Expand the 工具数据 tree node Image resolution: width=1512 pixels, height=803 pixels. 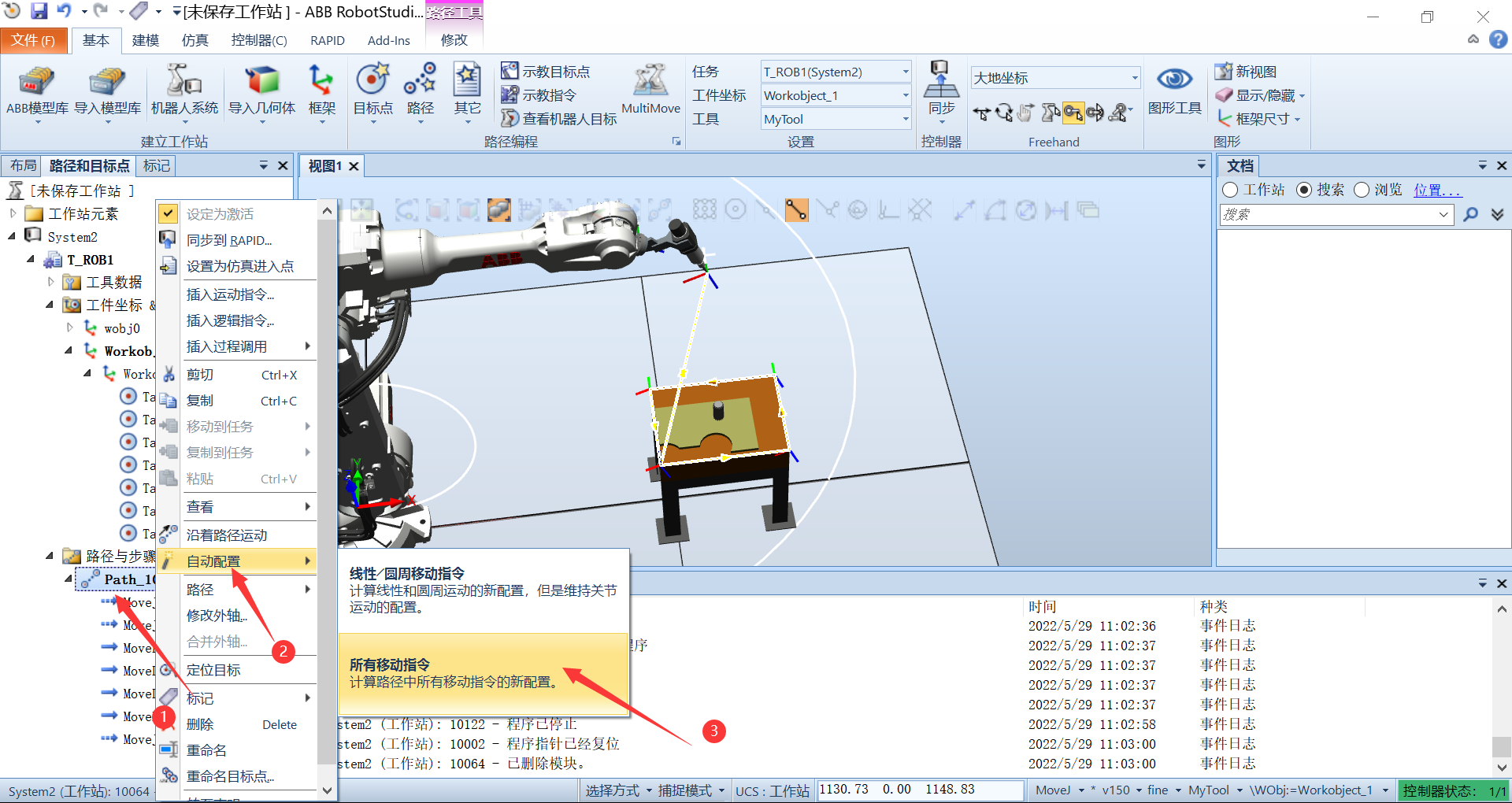(x=50, y=281)
